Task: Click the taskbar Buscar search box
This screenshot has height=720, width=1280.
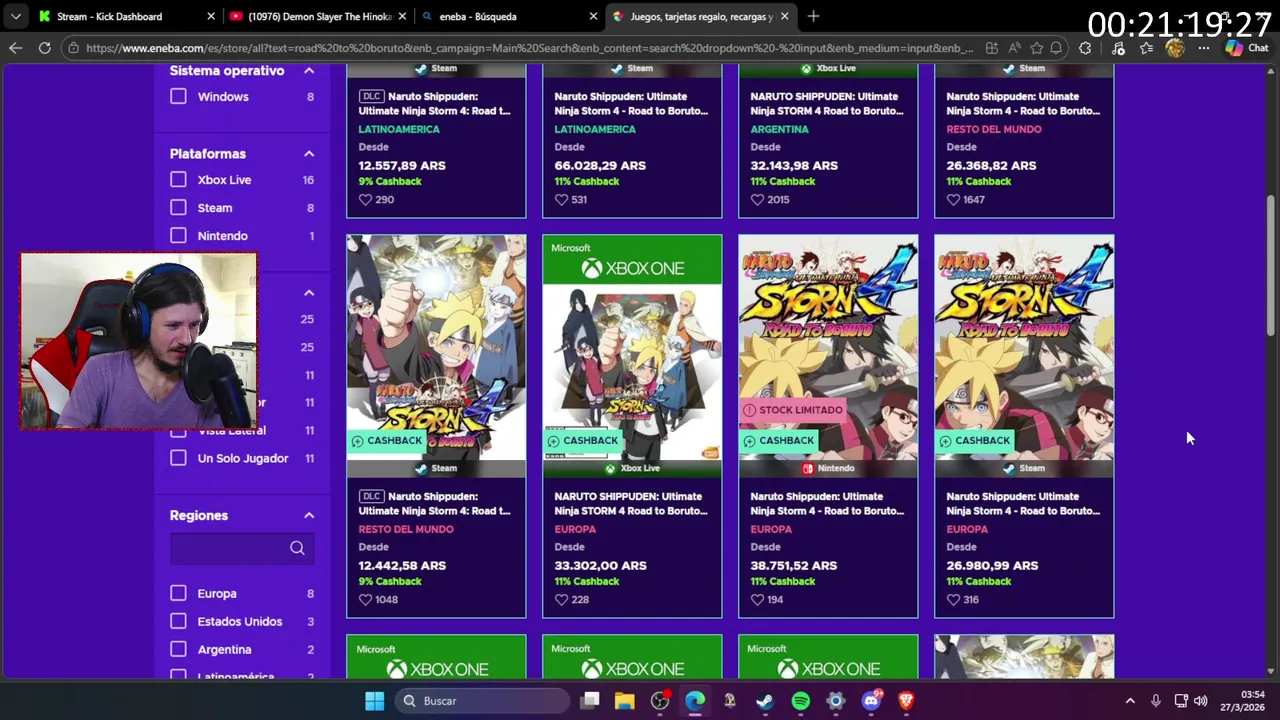Action: 481,701
